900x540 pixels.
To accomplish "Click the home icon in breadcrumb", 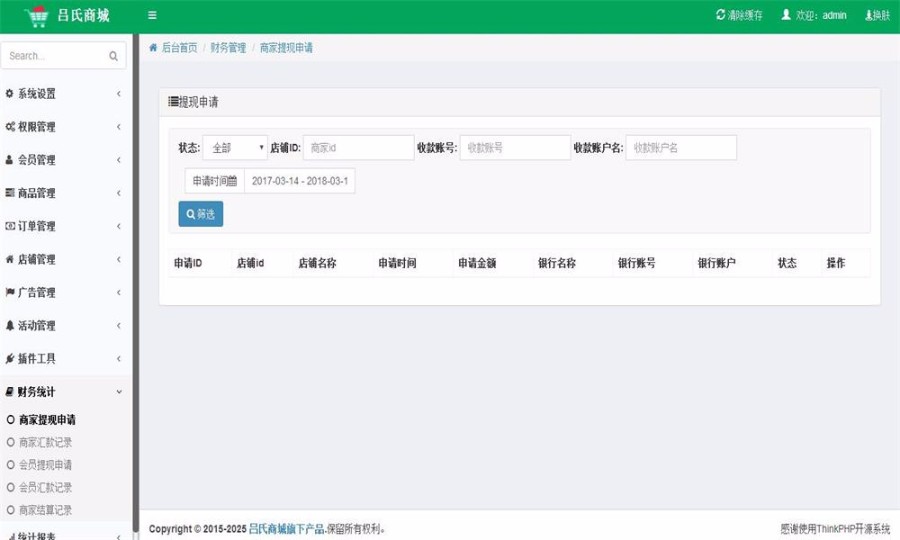I will pos(153,48).
